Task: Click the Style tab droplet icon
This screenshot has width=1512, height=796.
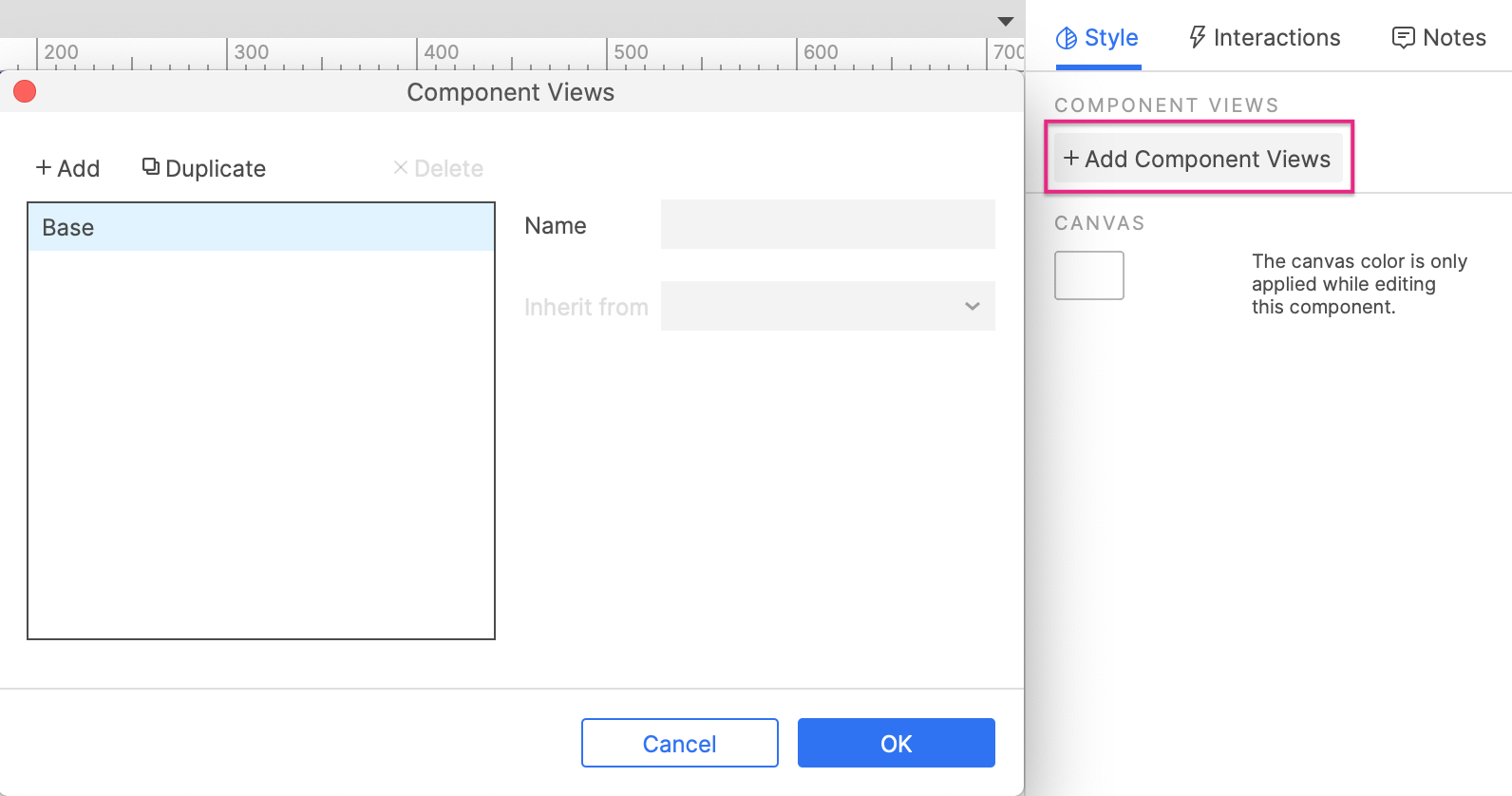Action: point(1067,38)
